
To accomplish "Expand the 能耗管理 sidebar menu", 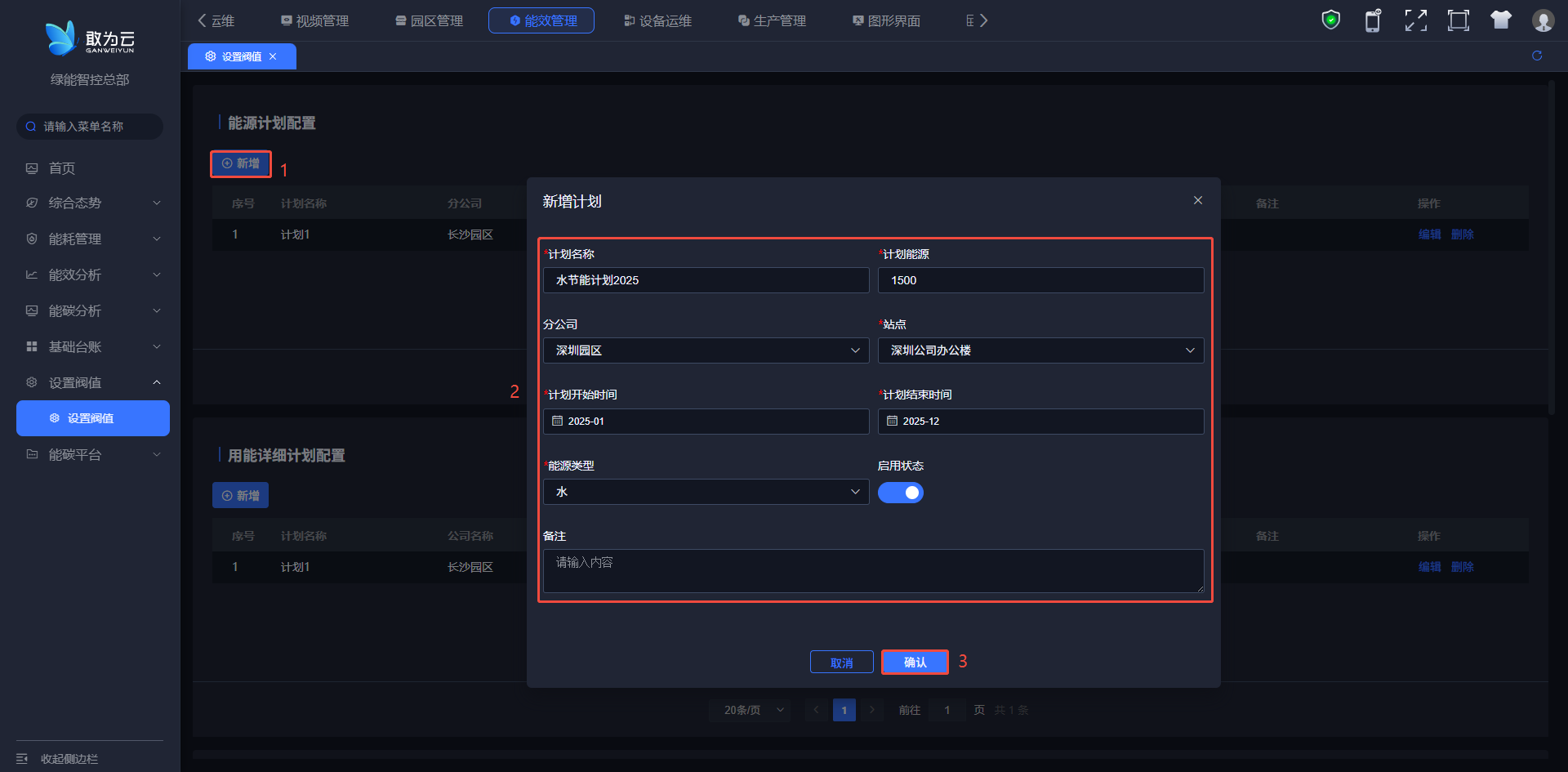I will click(93, 239).
